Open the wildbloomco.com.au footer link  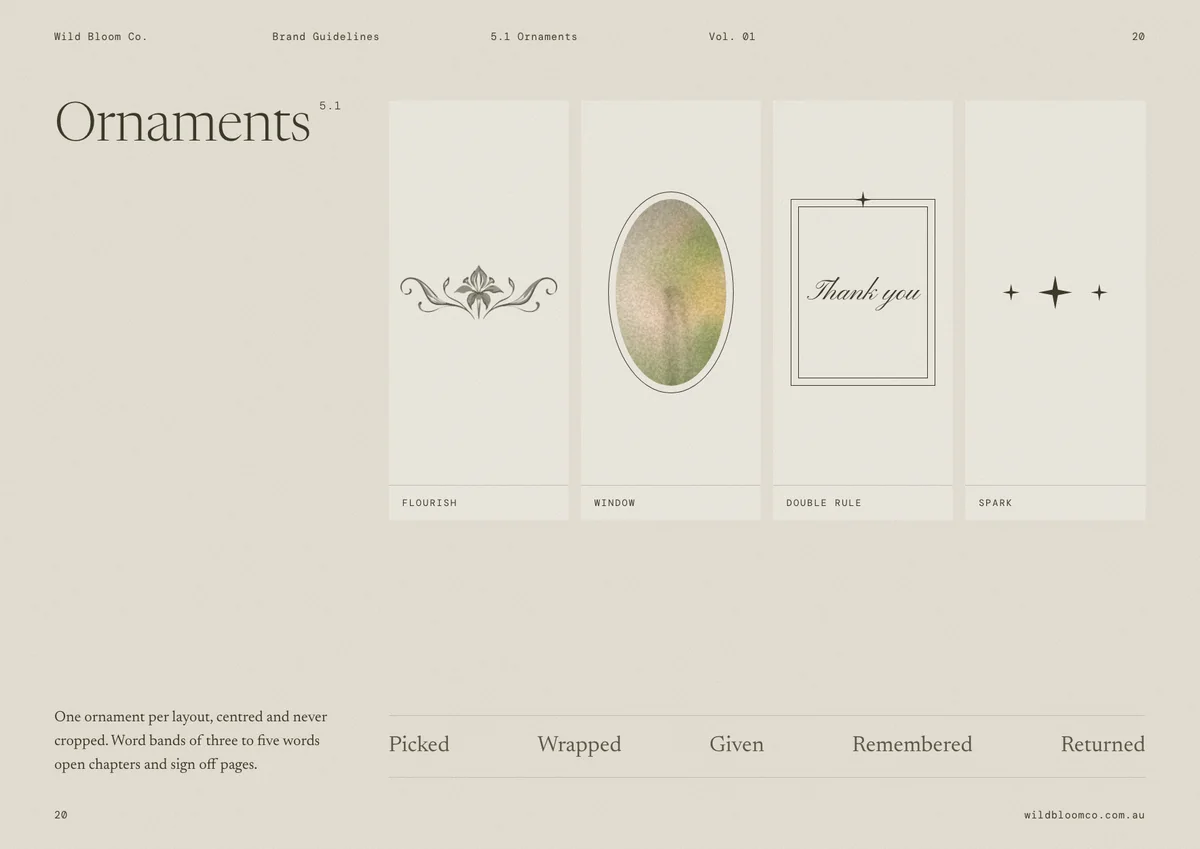click(x=1084, y=815)
